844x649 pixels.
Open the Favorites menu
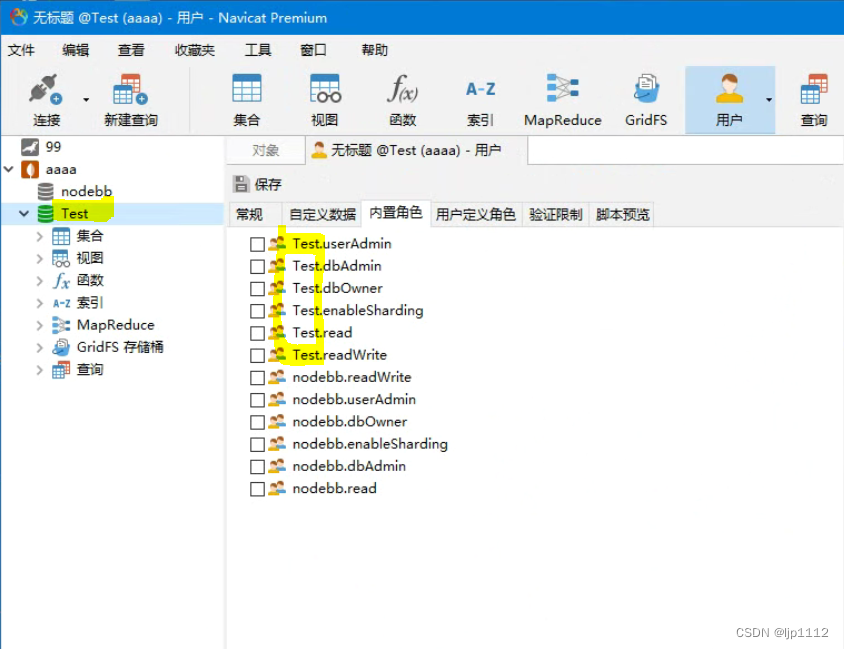[x=195, y=50]
